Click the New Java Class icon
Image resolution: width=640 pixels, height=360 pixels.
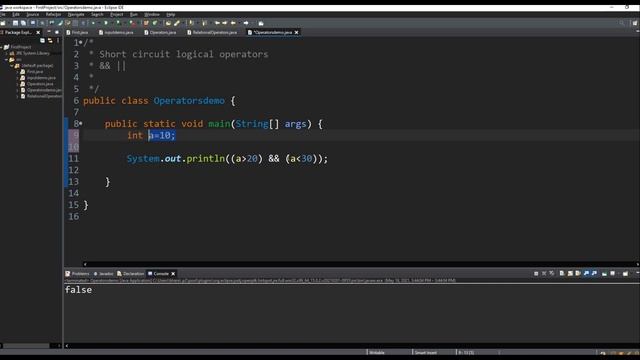click(155, 23)
